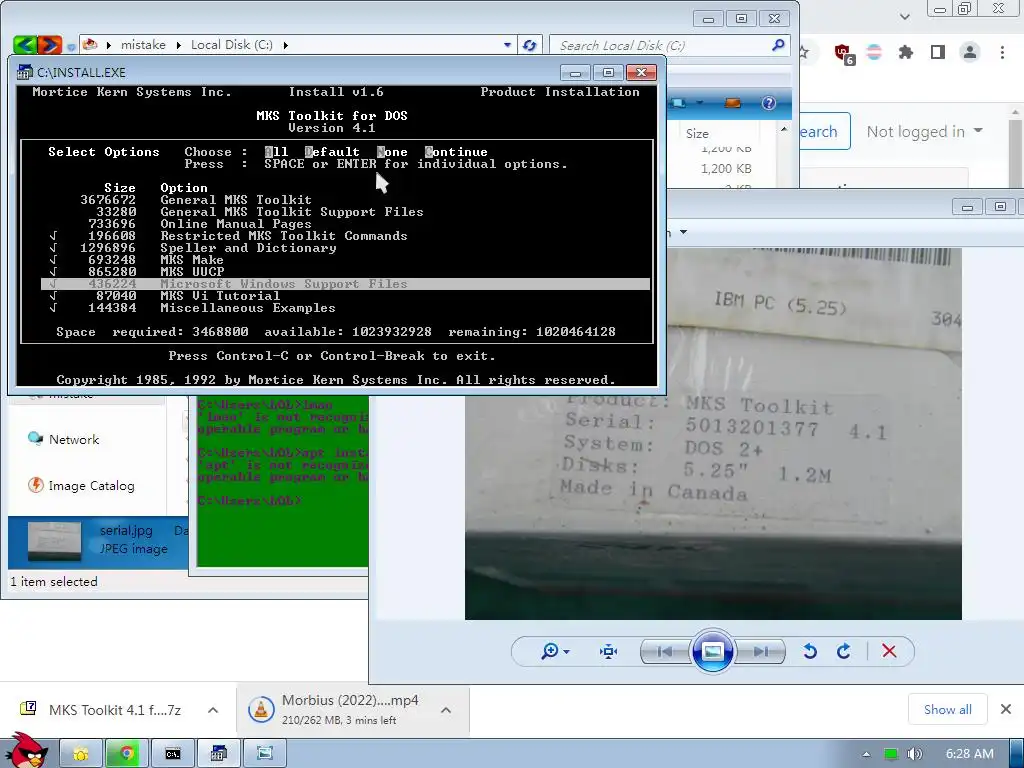Click Search Local Disk (C:) field
The image size is (1024, 768).
(x=669, y=45)
